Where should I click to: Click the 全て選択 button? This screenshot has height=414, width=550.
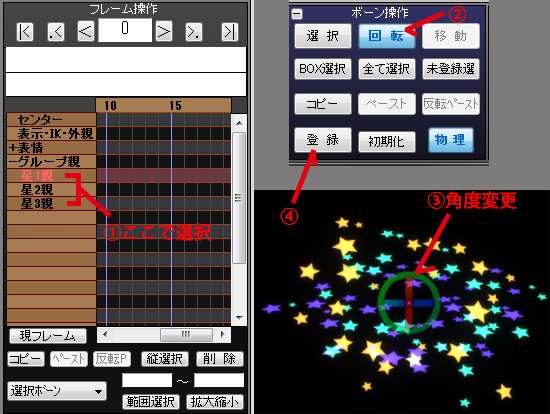coord(387,69)
